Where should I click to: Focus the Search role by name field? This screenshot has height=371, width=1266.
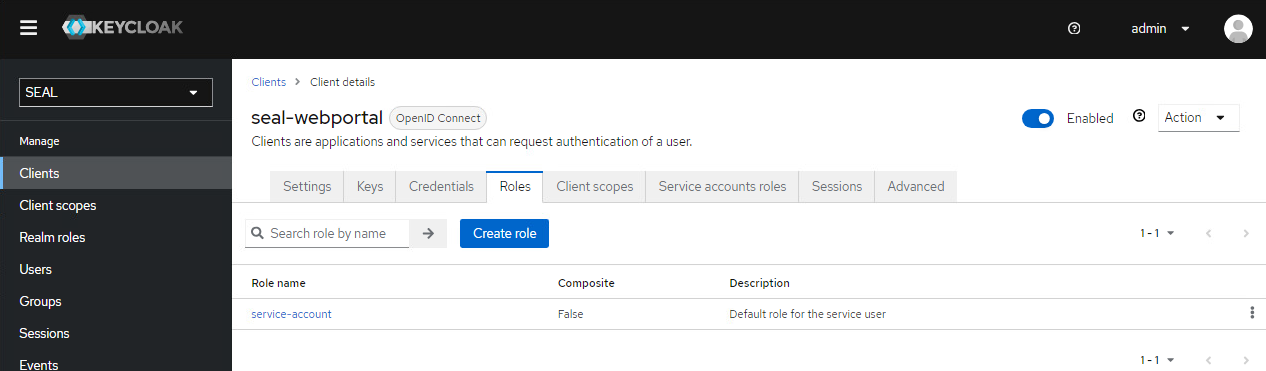click(x=328, y=233)
